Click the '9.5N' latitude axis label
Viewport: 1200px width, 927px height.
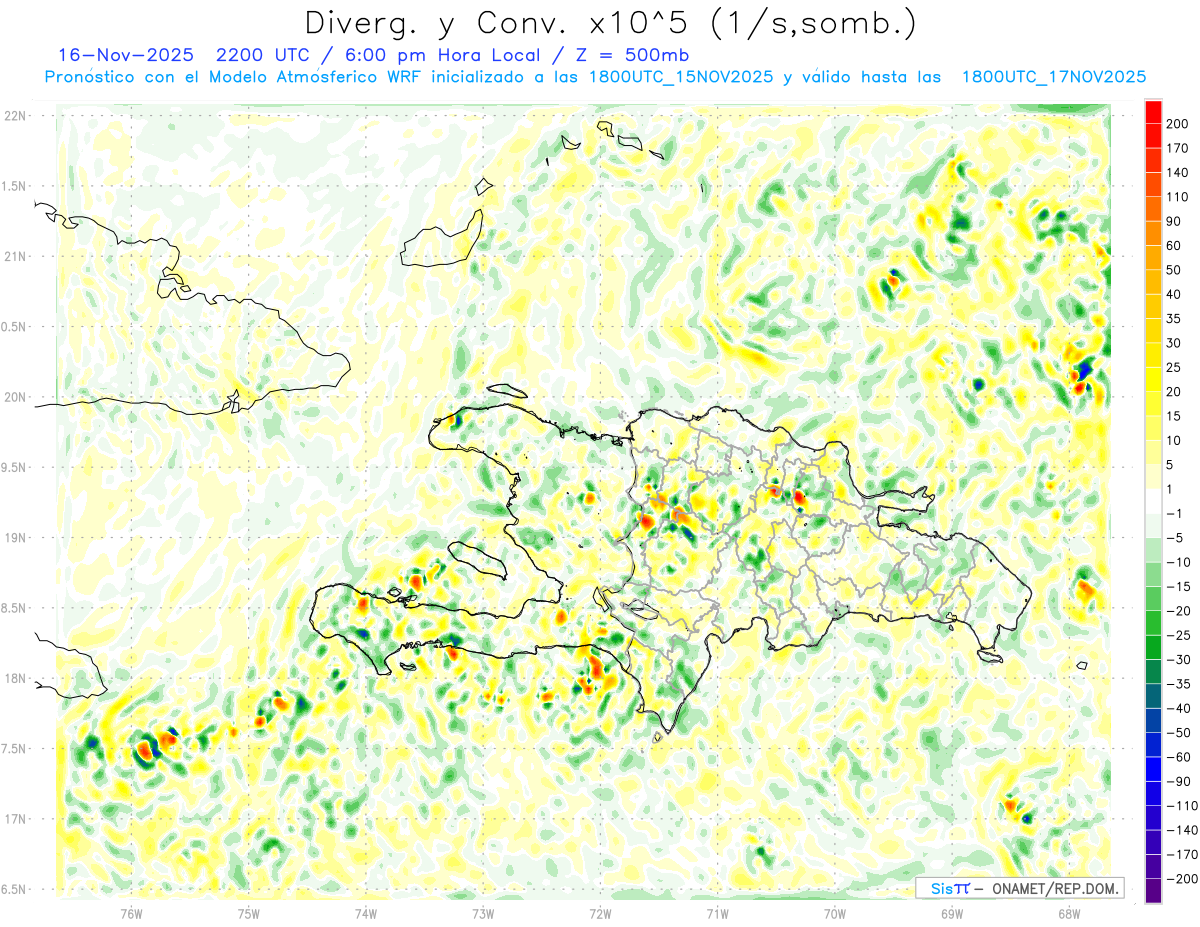(x=13, y=467)
